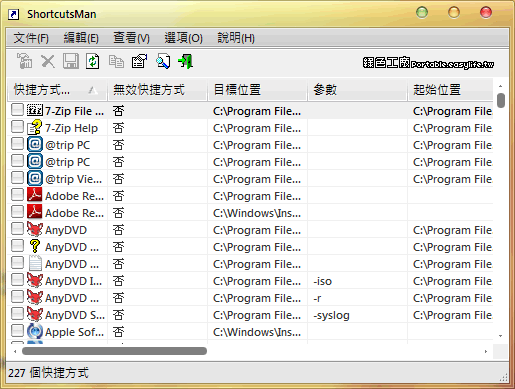Viewport: 515px width, 389px height.
Task: Click the fox icon of the AnyDVD I... row
Action: [35, 280]
